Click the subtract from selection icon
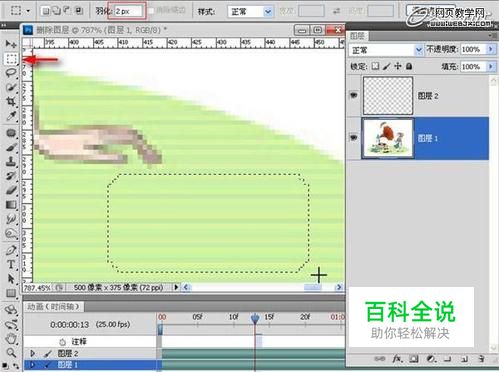 pyautogui.click(x=68, y=11)
